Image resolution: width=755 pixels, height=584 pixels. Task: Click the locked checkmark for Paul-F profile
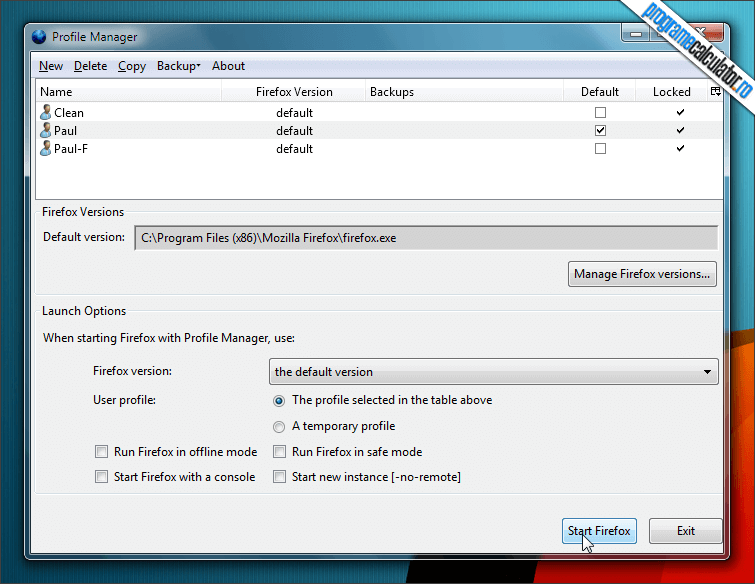(x=680, y=148)
